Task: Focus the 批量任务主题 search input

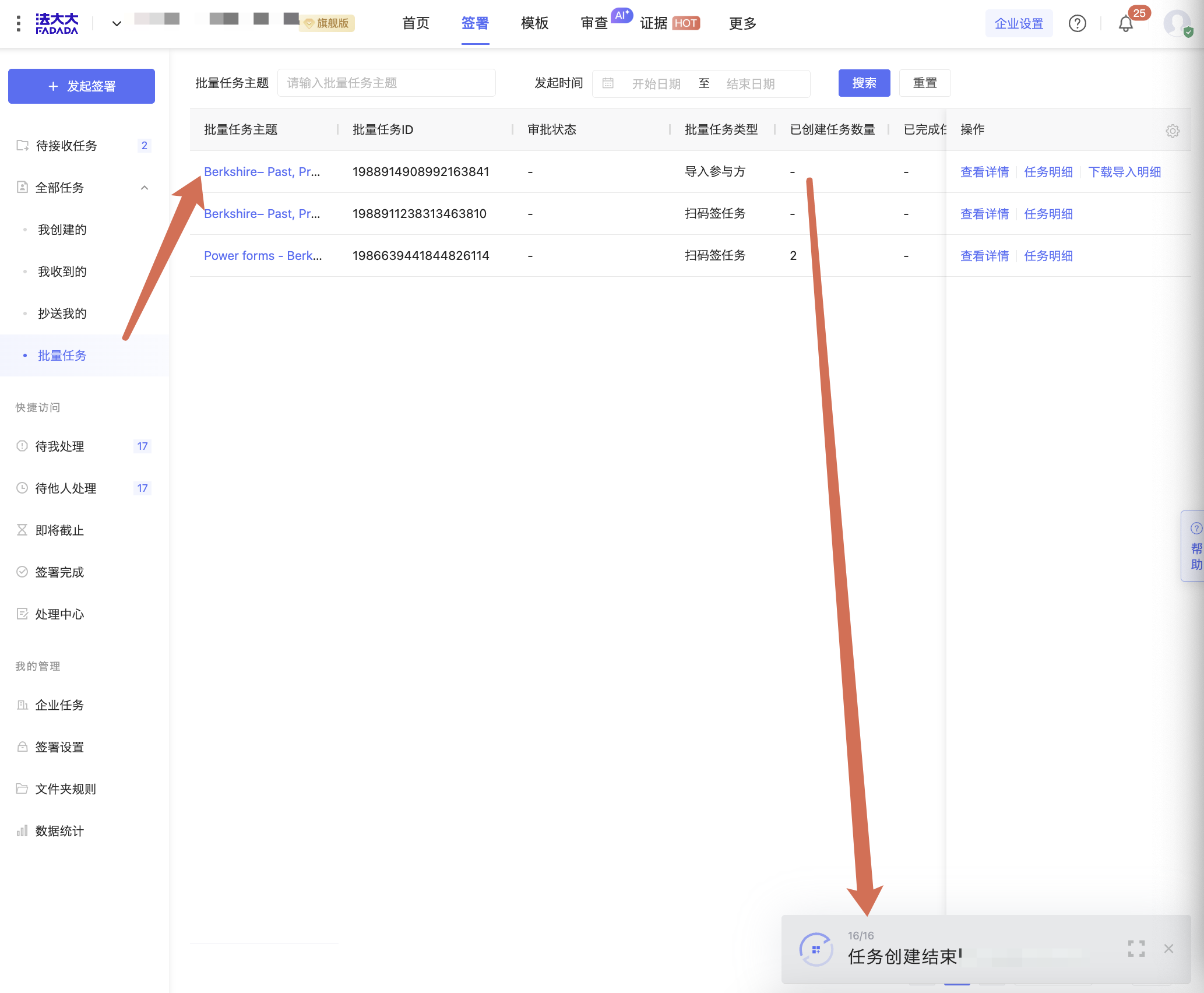Action: pyautogui.click(x=386, y=83)
